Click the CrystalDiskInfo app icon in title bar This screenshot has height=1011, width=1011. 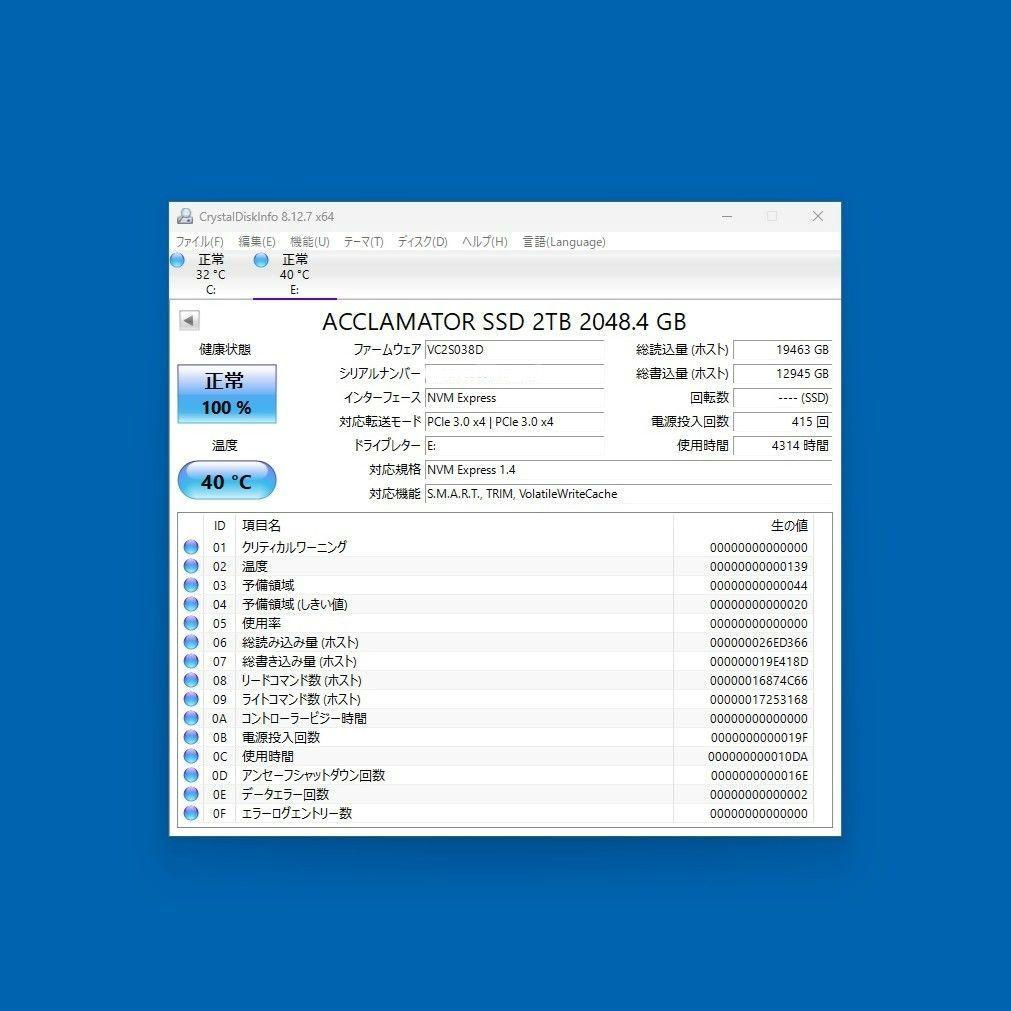tap(185, 216)
